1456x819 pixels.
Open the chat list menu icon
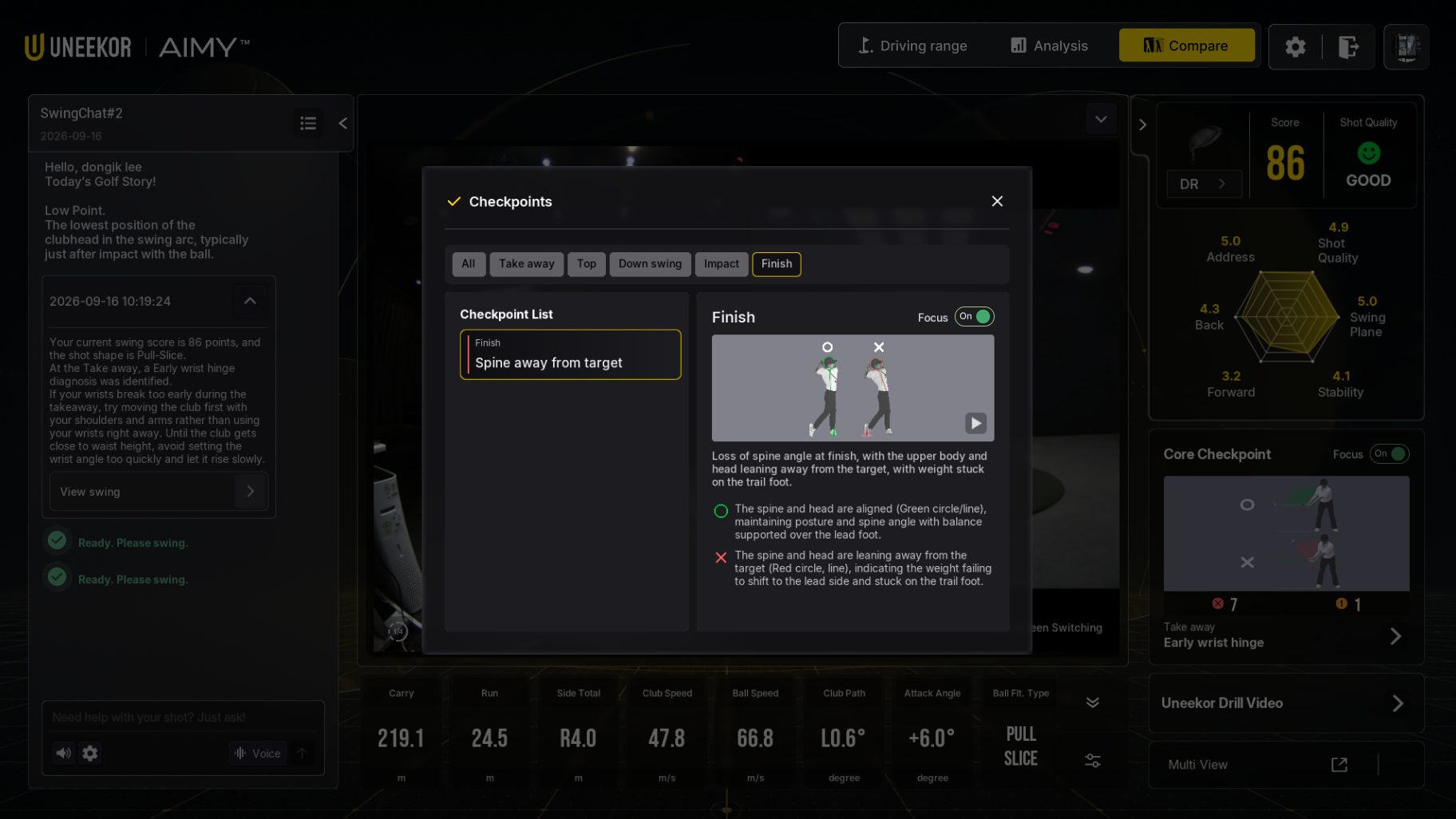point(308,123)
